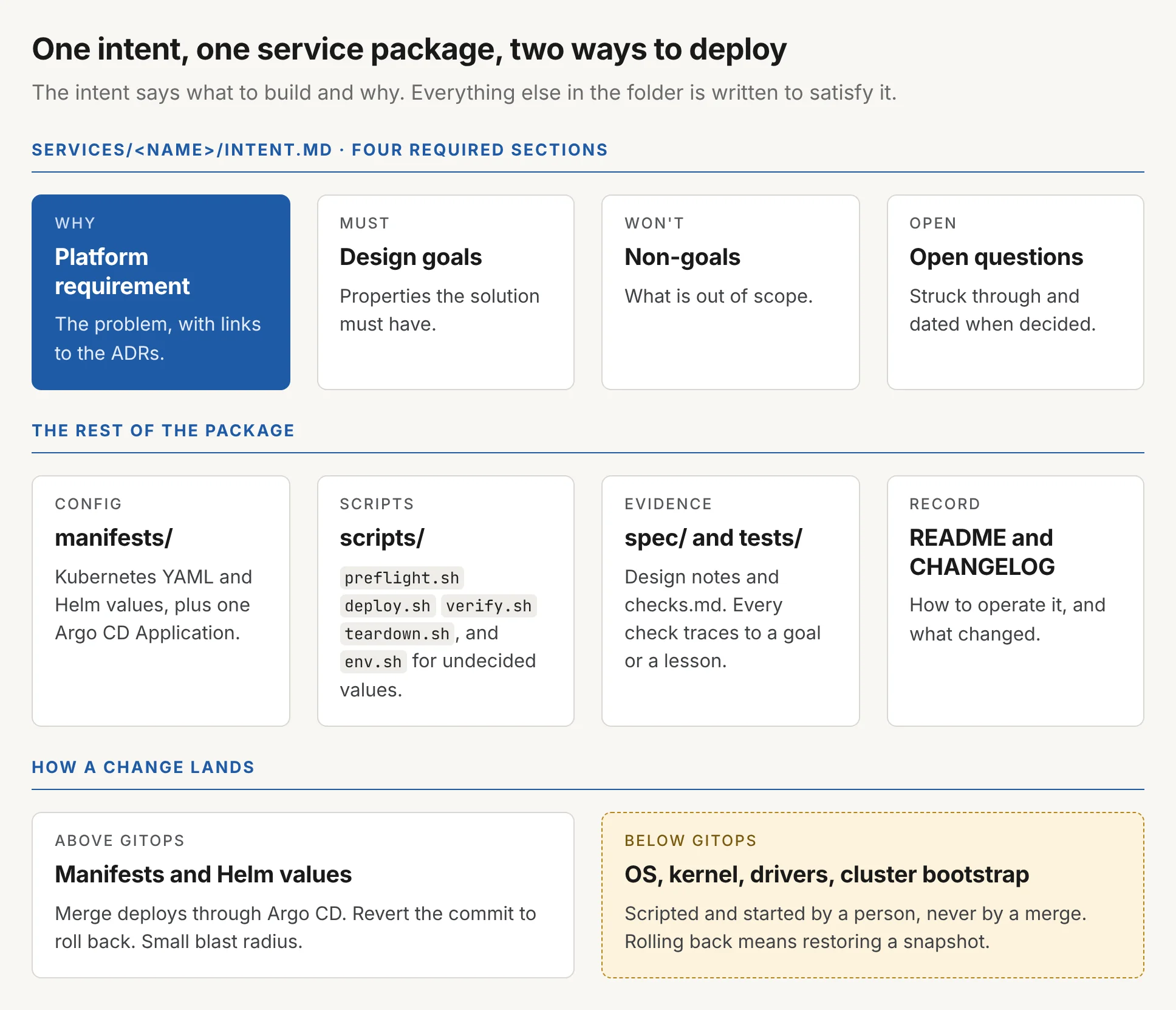
Task: Click the main title 'One intent, one service package'
Action: [x=409, y=49]
